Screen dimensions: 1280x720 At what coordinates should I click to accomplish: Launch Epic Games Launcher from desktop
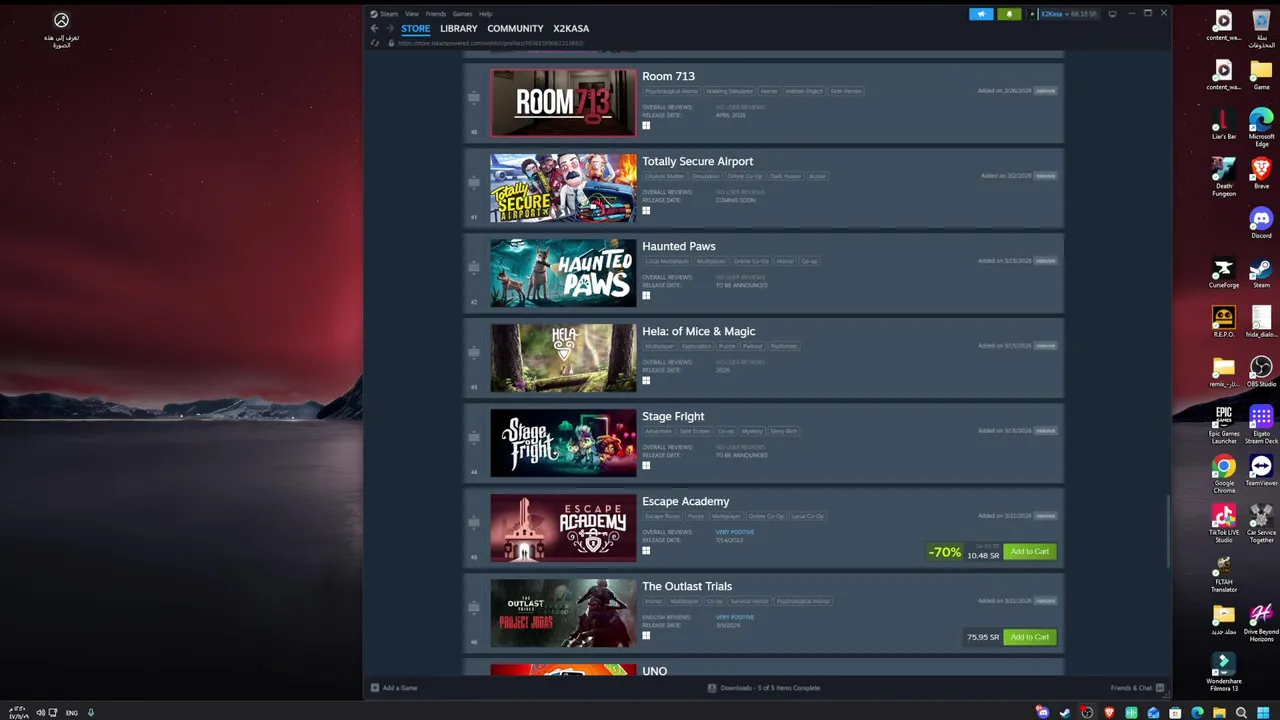1223,424
